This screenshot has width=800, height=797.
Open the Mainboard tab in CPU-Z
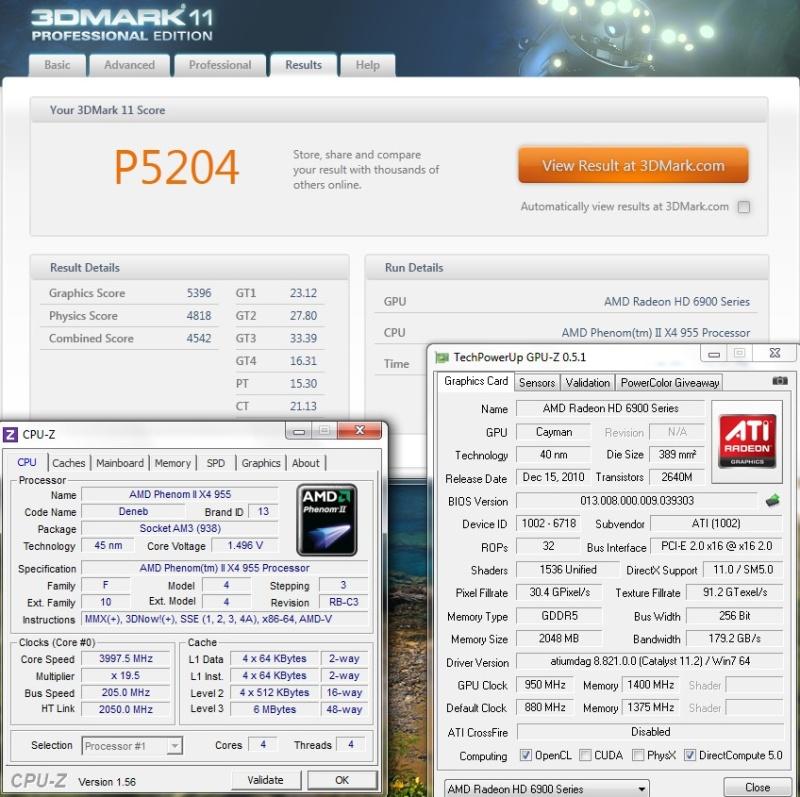click(x=120, y=463)
